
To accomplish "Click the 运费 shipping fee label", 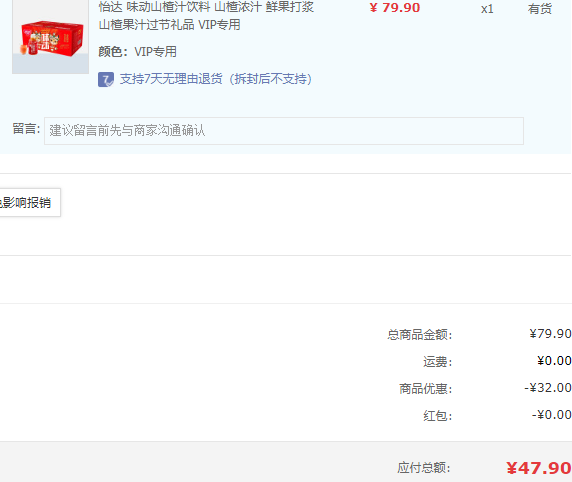I will point(437,362).
